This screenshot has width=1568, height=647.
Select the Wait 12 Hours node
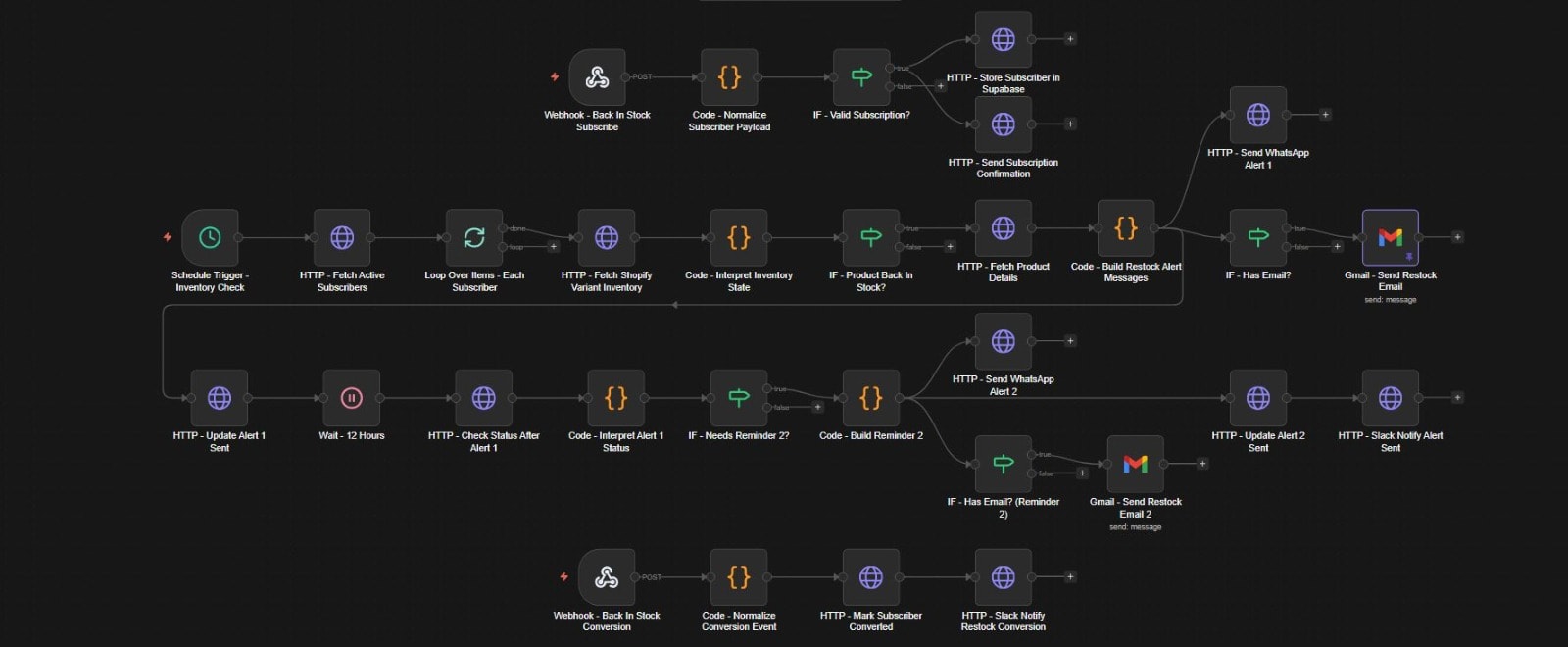point(352,398)
